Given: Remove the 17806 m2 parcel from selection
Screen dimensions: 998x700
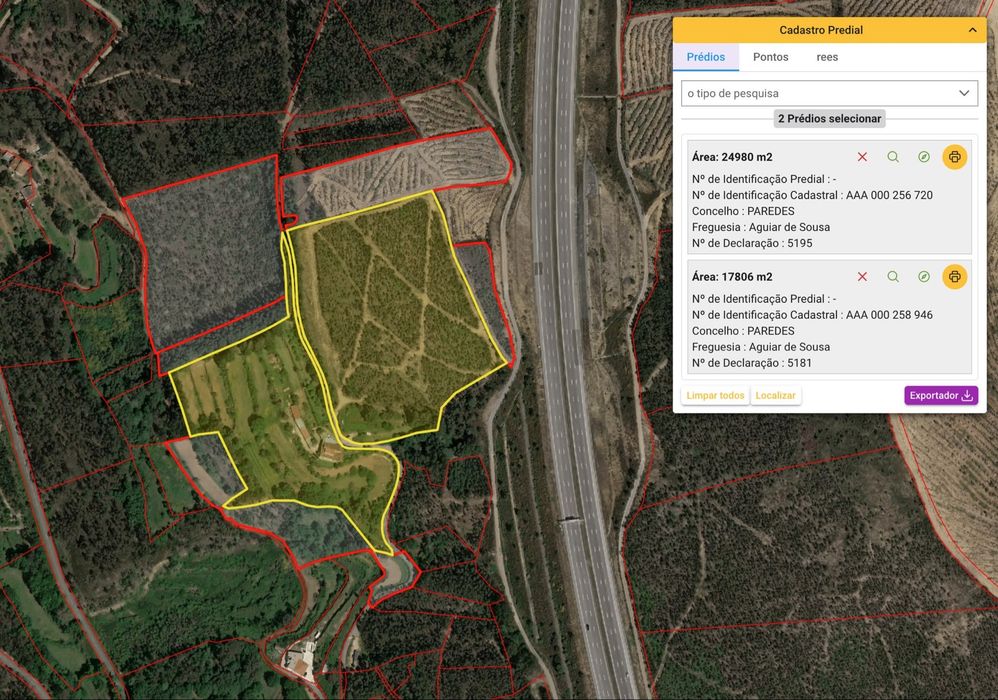Looking at the screenshot, I should pos(862,277).
